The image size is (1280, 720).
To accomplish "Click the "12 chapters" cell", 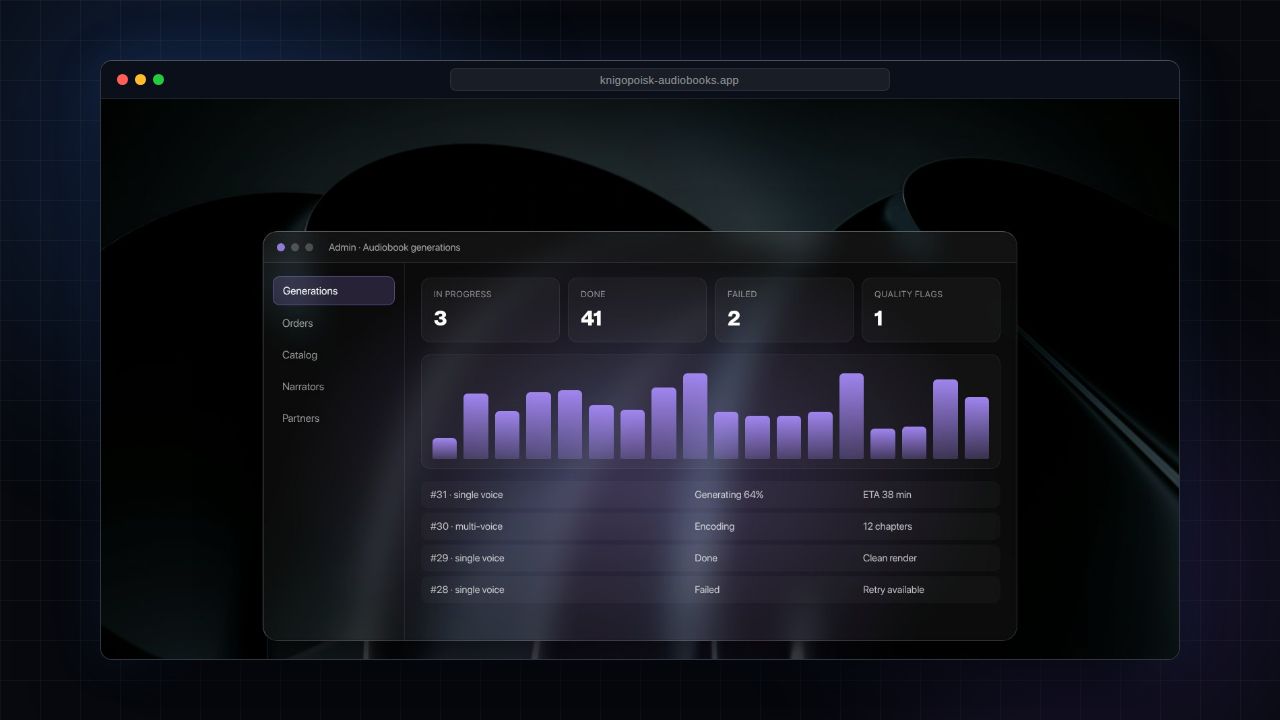I will (x=887, y=527).
